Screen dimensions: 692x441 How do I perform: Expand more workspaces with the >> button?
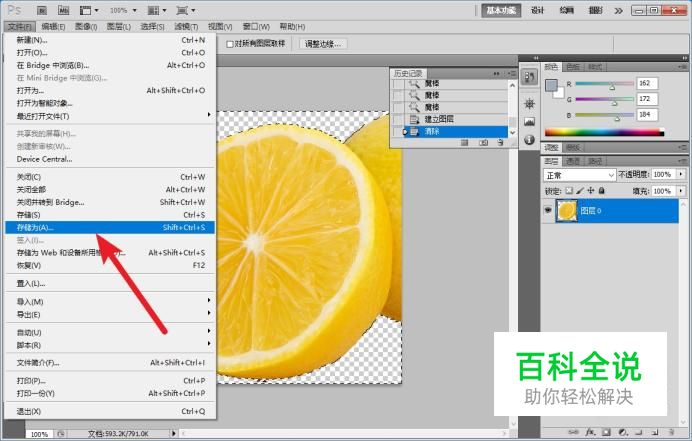619,11
